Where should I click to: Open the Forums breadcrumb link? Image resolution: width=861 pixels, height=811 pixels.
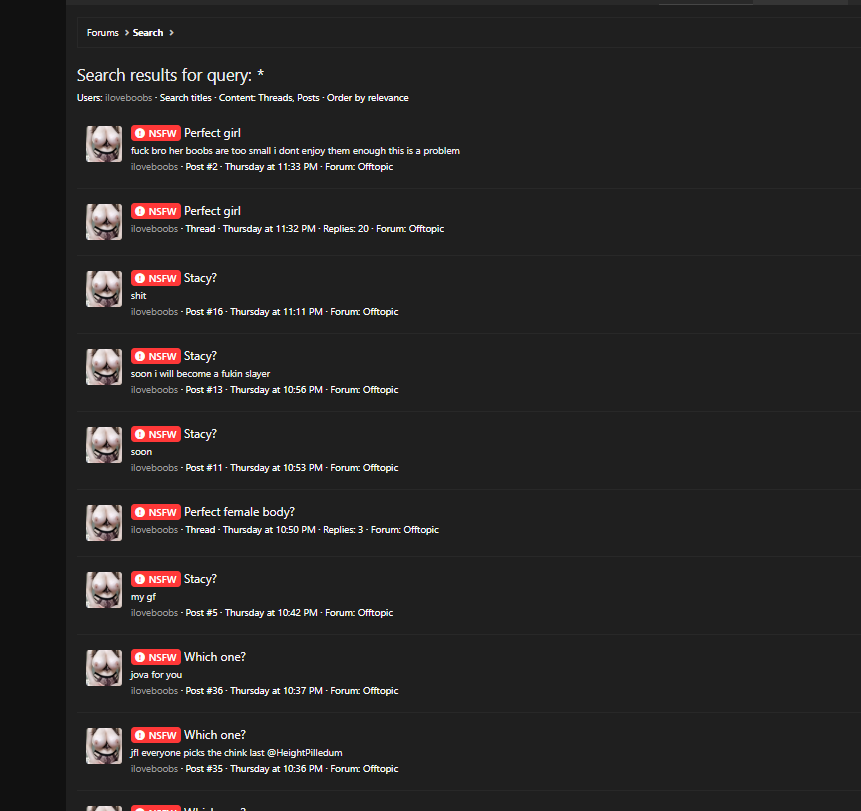102,33
